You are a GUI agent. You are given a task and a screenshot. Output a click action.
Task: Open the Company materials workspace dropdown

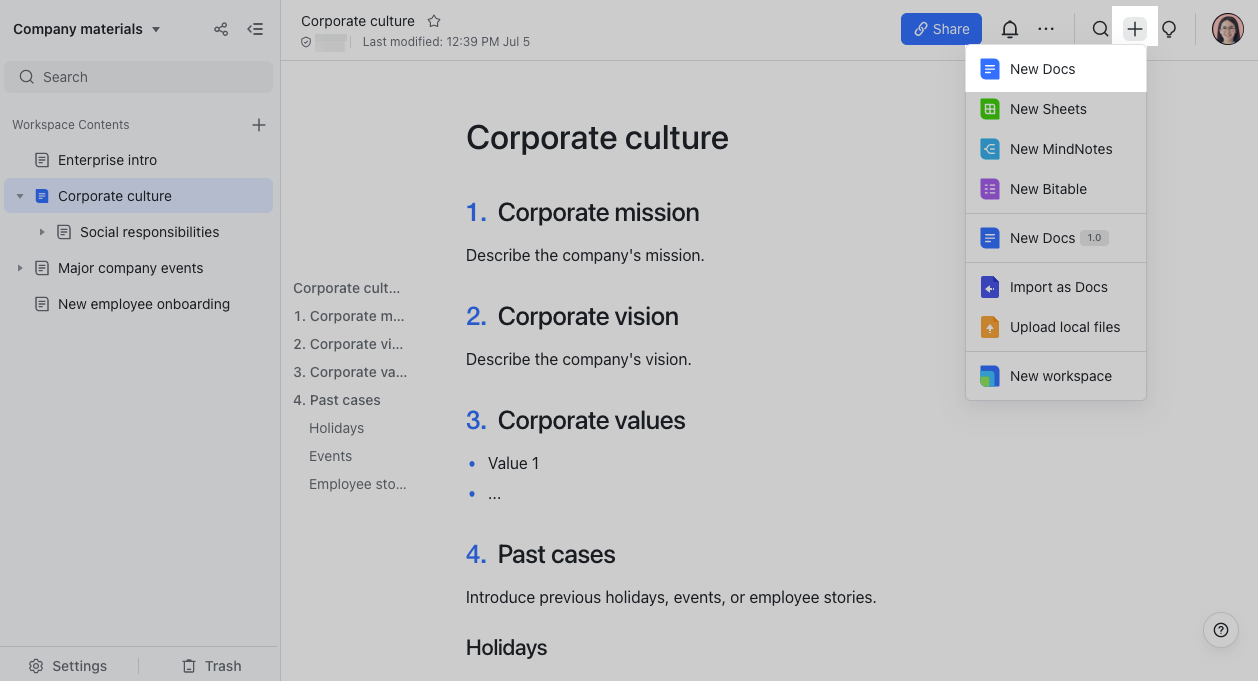pos(156,30)
